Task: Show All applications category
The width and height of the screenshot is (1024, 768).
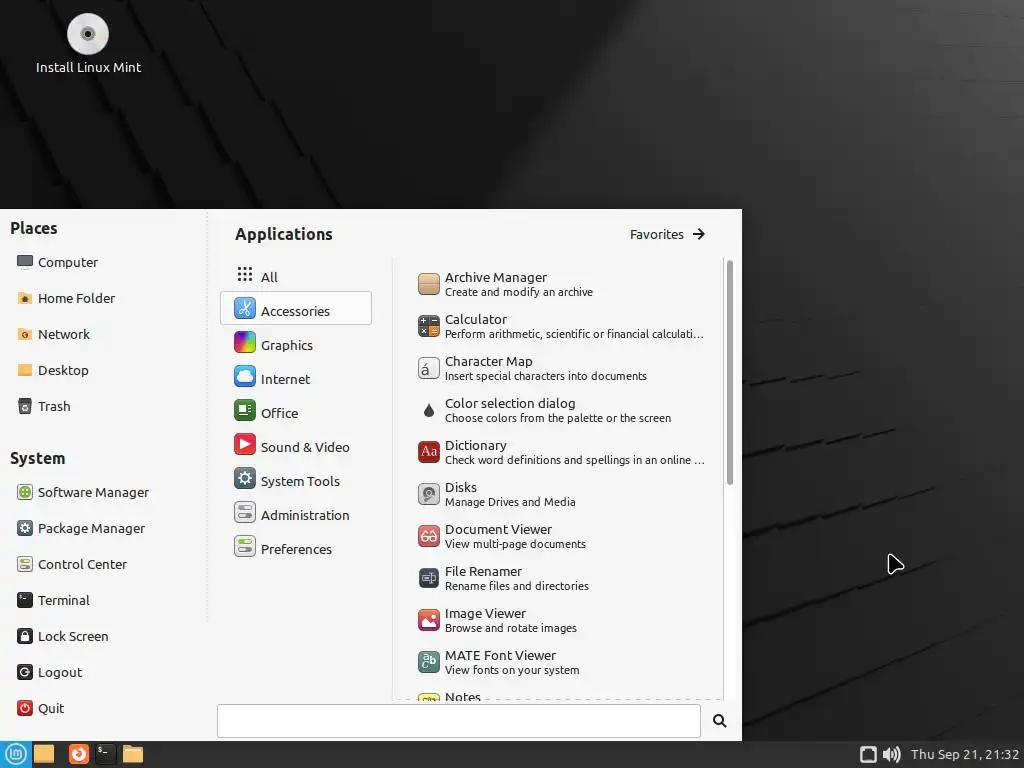Action: point(296,275)
